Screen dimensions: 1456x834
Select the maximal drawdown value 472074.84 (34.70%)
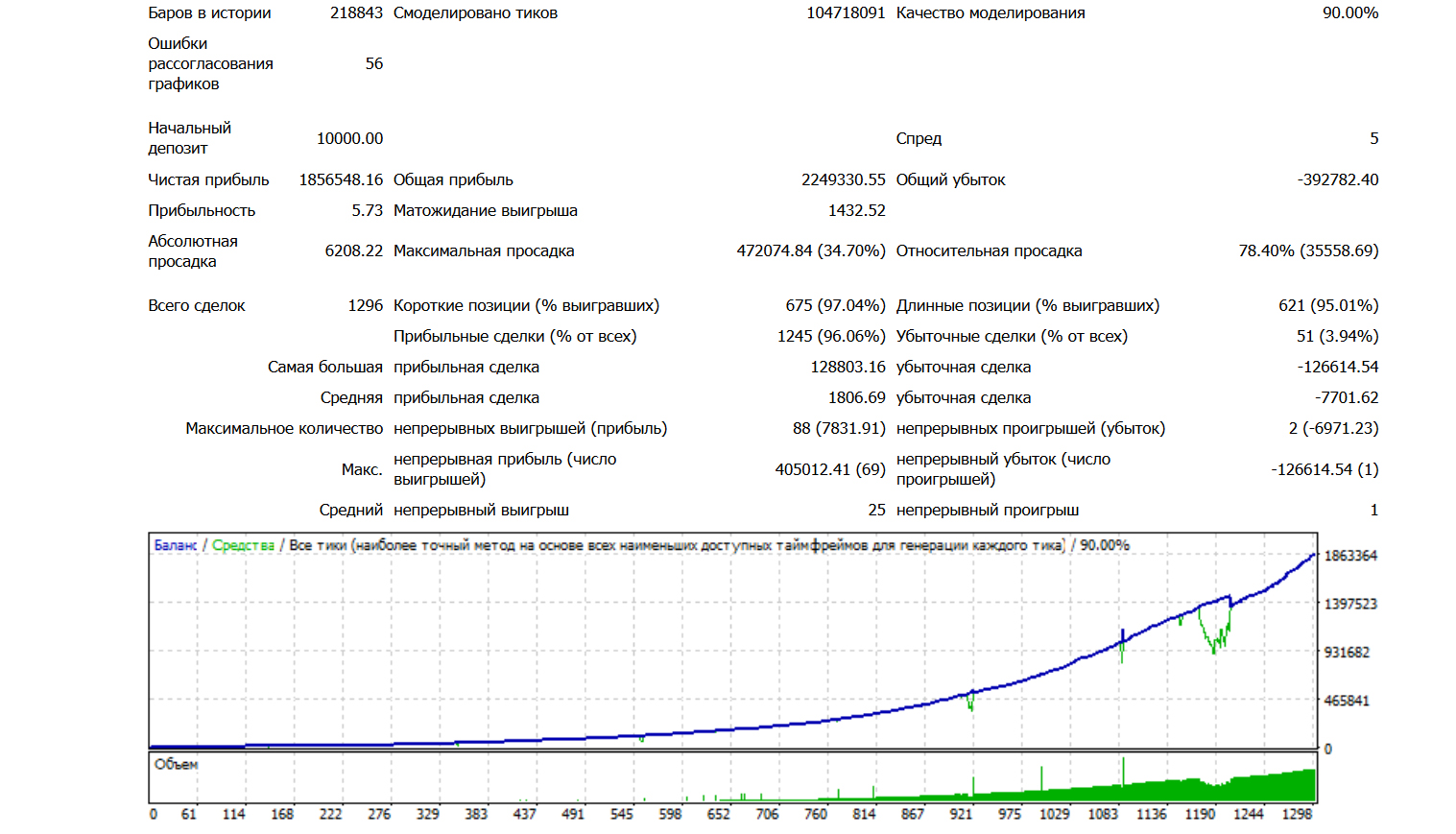[811, 250]
